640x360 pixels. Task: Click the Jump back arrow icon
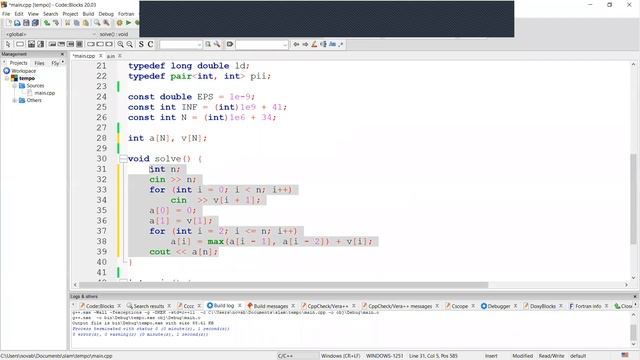coord(296,44)
